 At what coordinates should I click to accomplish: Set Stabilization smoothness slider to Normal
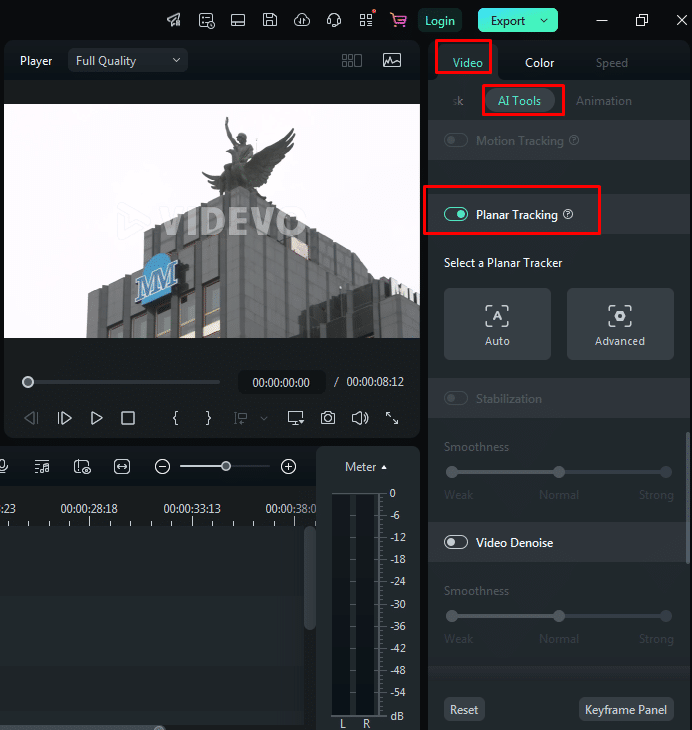(559, 472)
